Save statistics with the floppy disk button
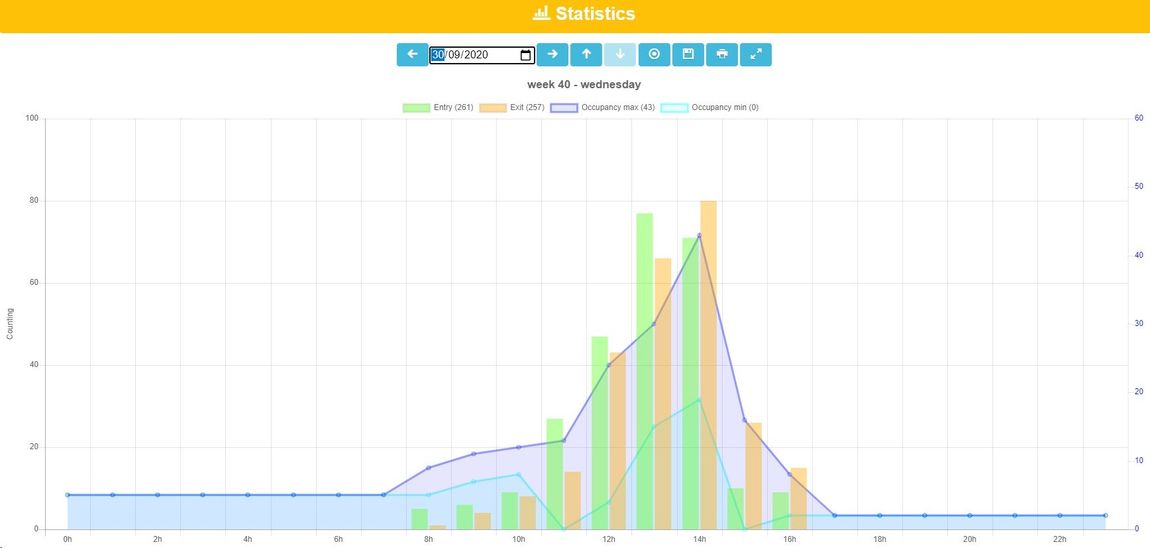The image size is (1150, 548). click(x=688, y=54)
